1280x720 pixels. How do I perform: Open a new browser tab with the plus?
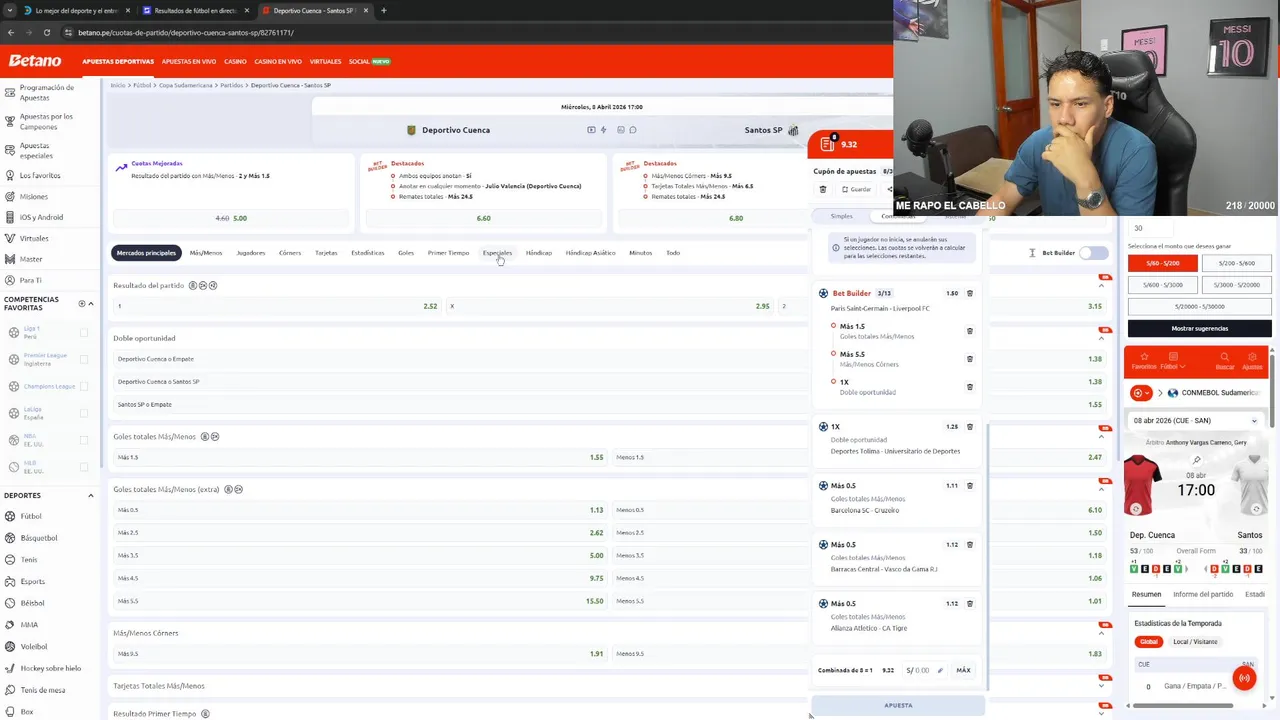pos(384,11)
